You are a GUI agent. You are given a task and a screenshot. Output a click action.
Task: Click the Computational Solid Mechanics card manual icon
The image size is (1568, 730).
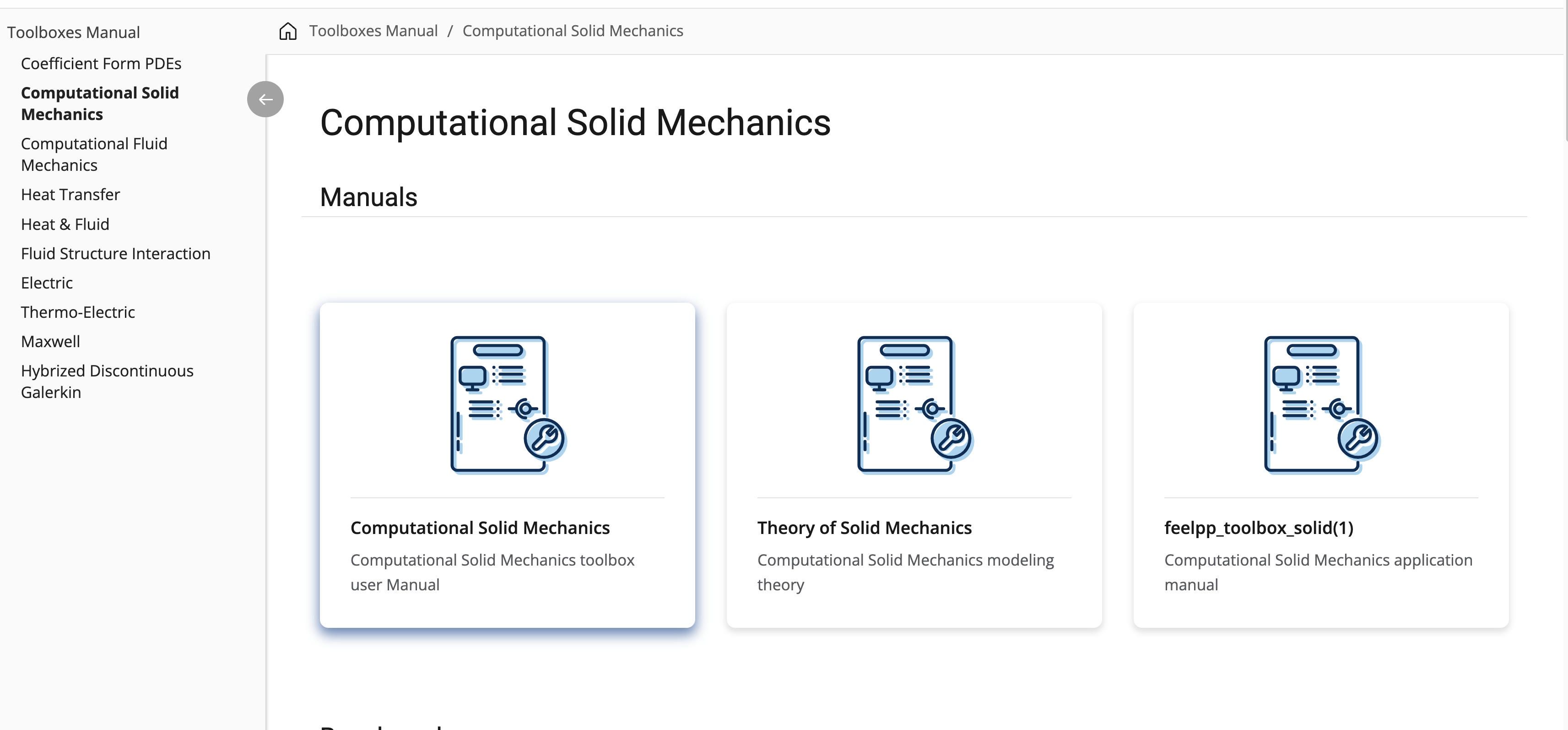point(508,405)
